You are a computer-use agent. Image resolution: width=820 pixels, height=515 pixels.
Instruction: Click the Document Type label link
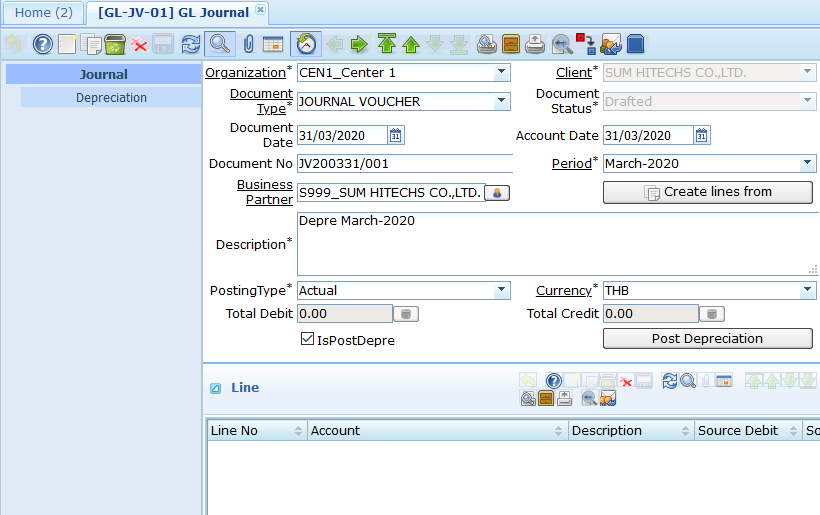(x=261, y=101)
